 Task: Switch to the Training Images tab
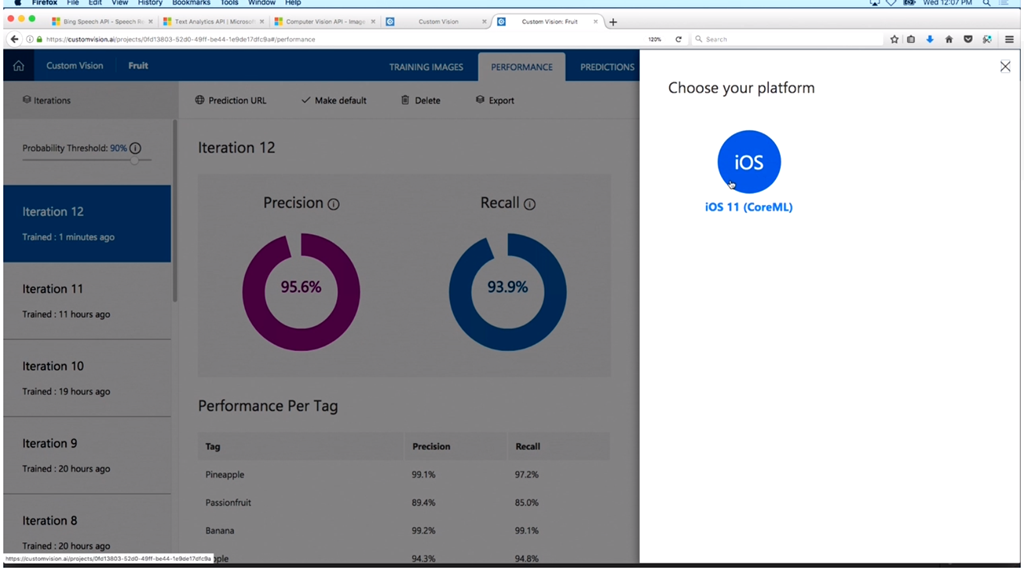(x=426, y=67)
